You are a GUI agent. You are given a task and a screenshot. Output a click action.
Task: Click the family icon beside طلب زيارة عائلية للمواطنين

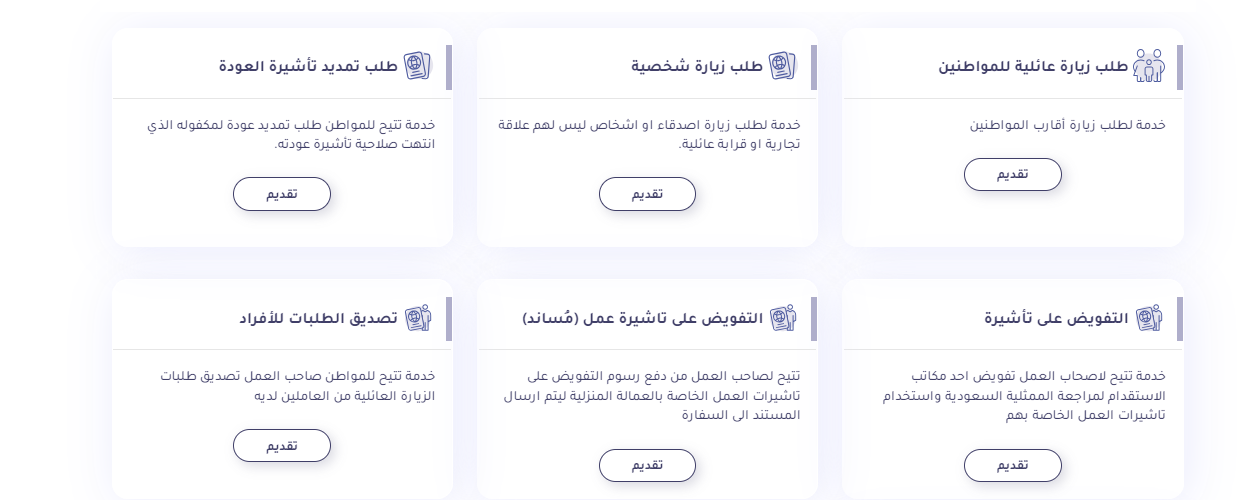click(1149, 66)
